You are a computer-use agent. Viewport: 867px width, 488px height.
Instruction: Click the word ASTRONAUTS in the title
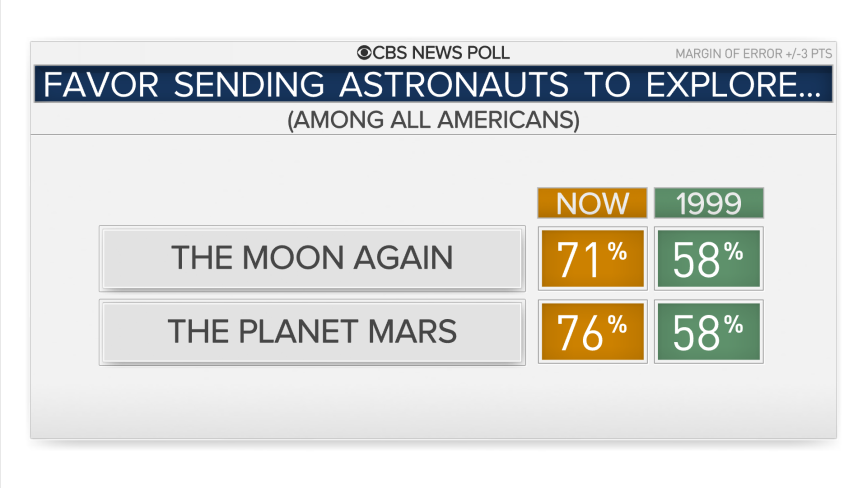tap(454, 85)
